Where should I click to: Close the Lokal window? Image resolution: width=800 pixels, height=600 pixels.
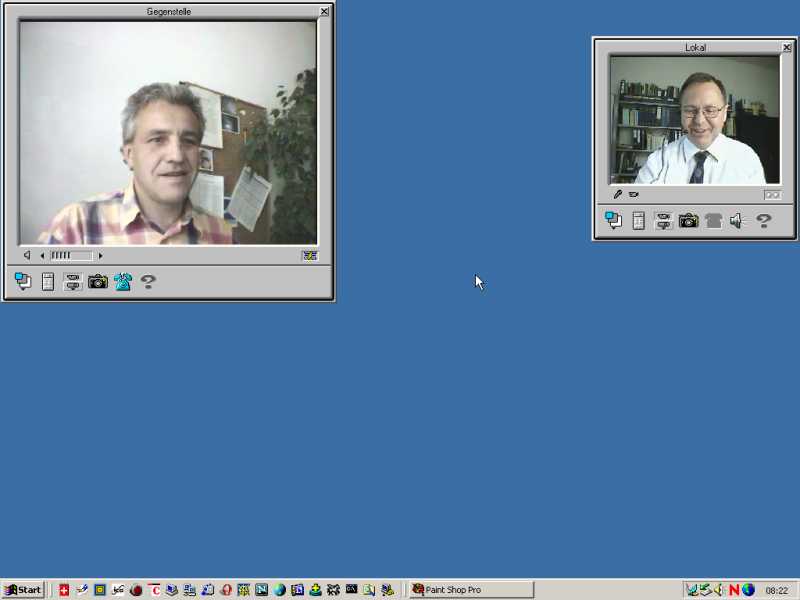[x=787, y=47]
